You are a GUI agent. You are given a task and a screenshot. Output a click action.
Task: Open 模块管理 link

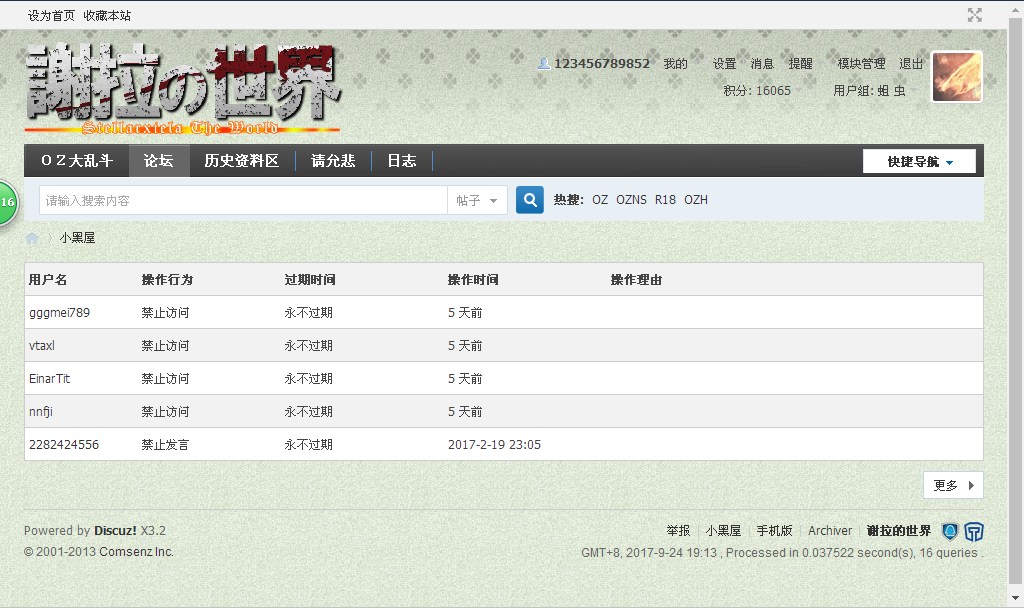point(861,63)
